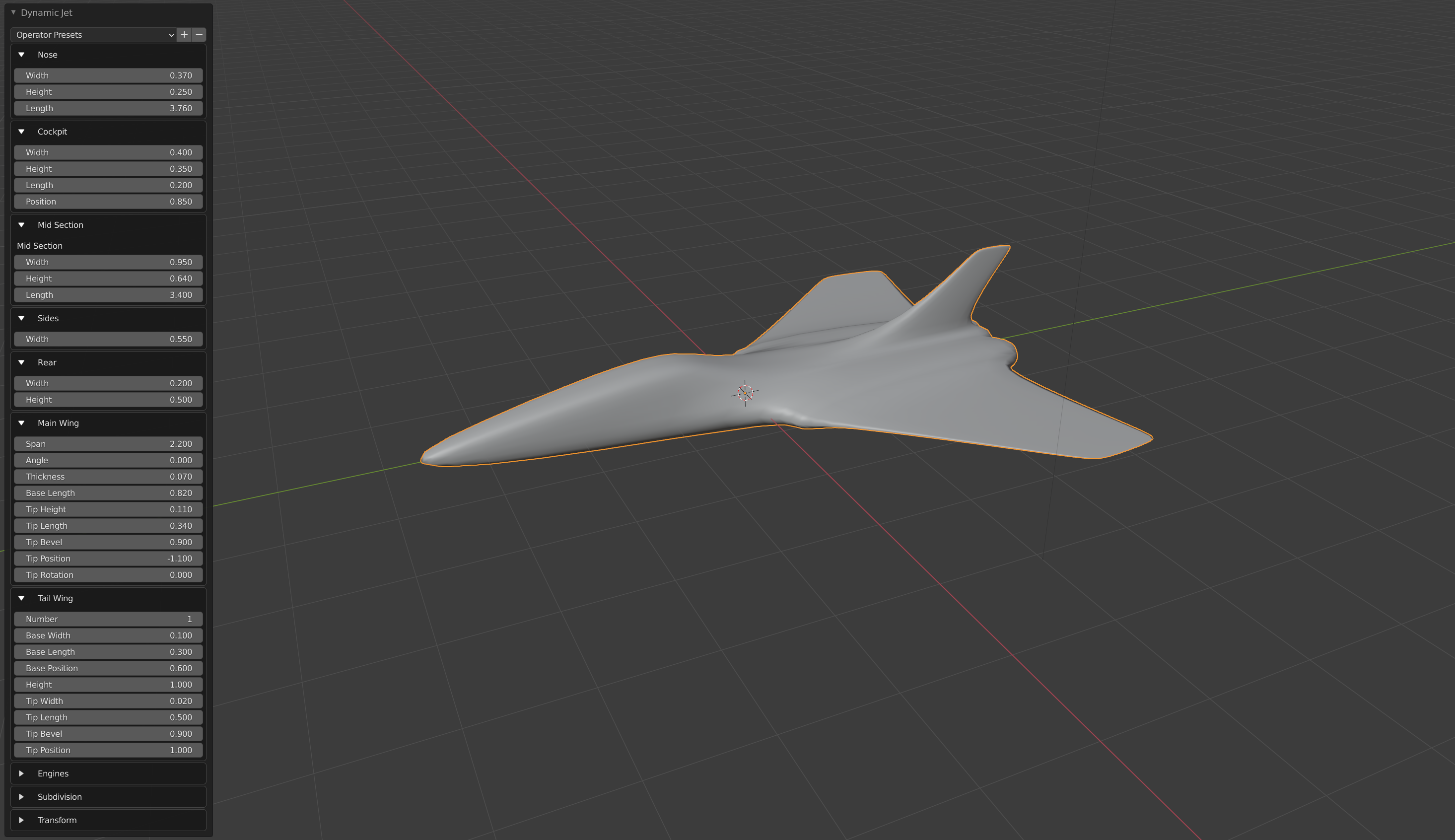The width and height of the screenshot is (1455, 840).
Task: Click the Nose Length value field
Action: click(108, 108)
